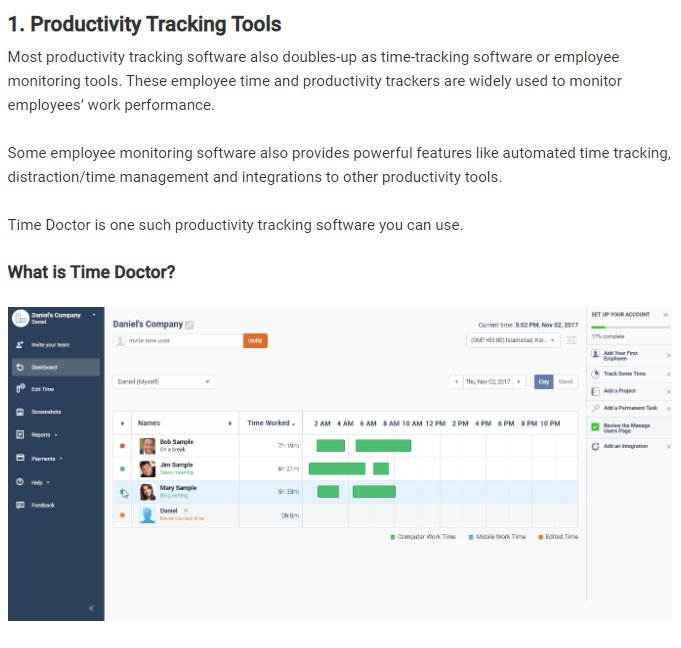The width and height of the screenshot is (681, 648).
Task: Sort by Time Worked column
Action: tap(271, 423)
